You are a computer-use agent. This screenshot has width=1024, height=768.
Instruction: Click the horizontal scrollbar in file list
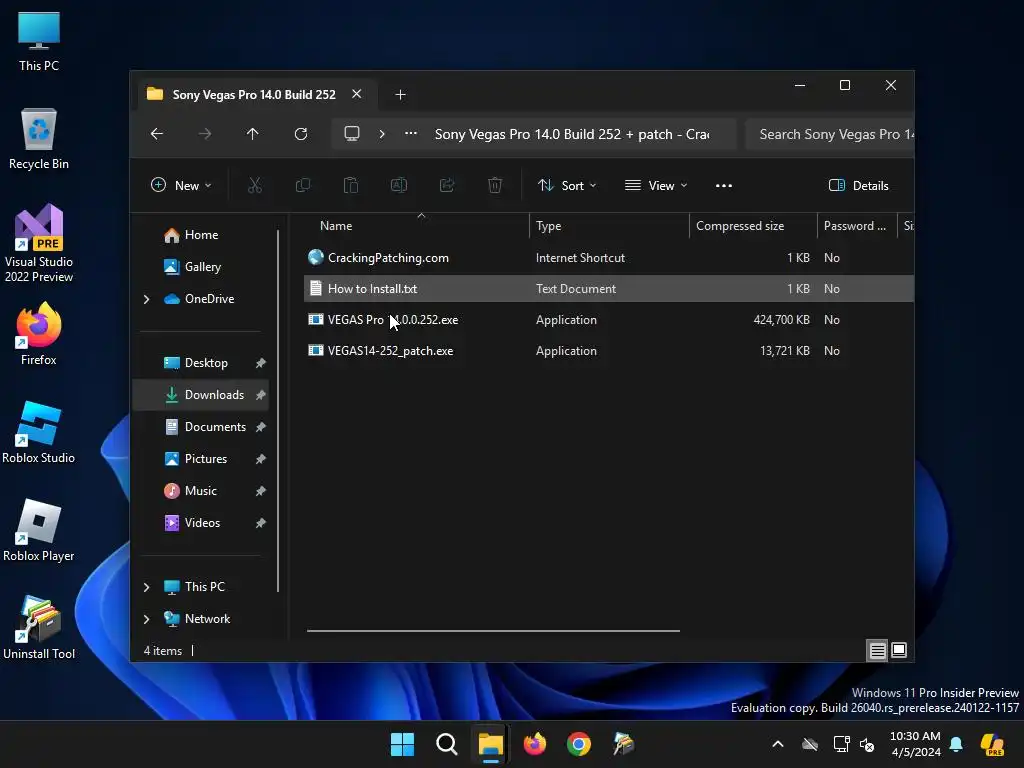tap(493, 631)
